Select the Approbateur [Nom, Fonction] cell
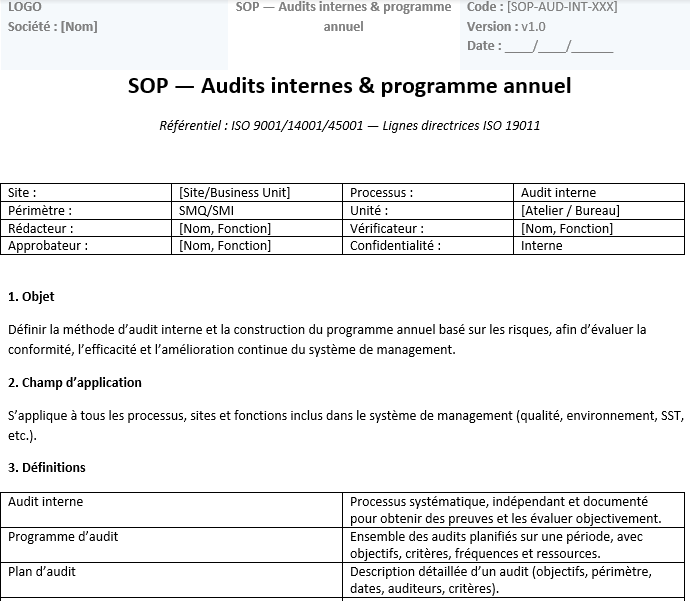690x601 pixels. (x=225, y=246)
